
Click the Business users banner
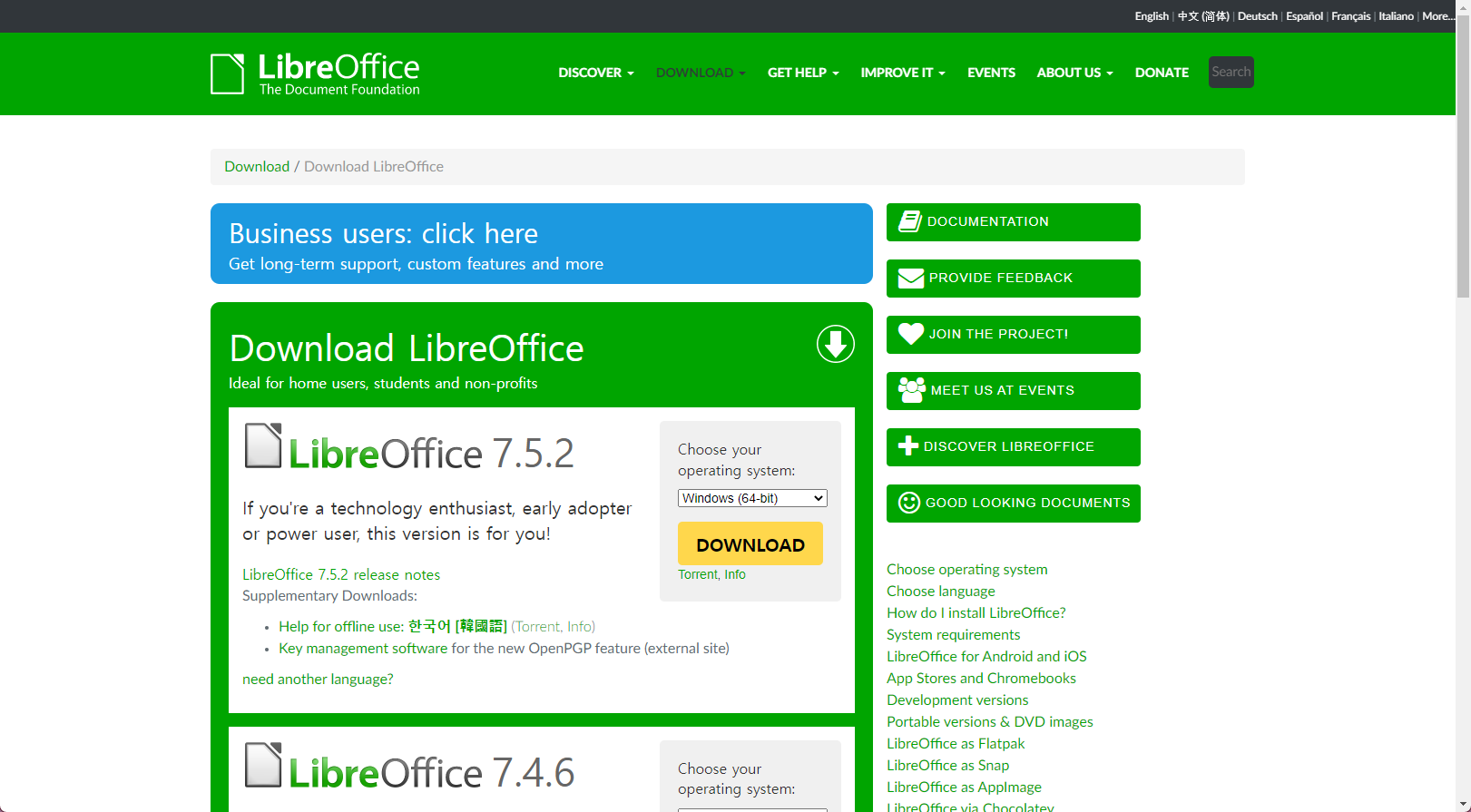542,243
